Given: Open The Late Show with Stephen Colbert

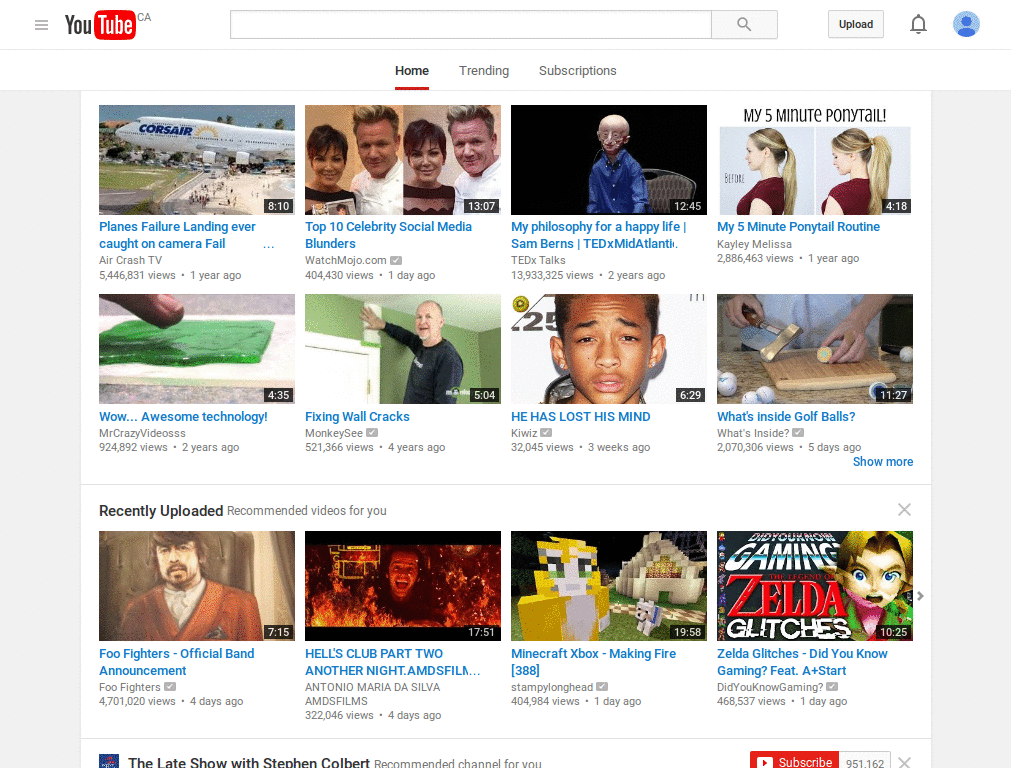Looking at the screenshot, I should pyautogui.click(x=249, y=762).
